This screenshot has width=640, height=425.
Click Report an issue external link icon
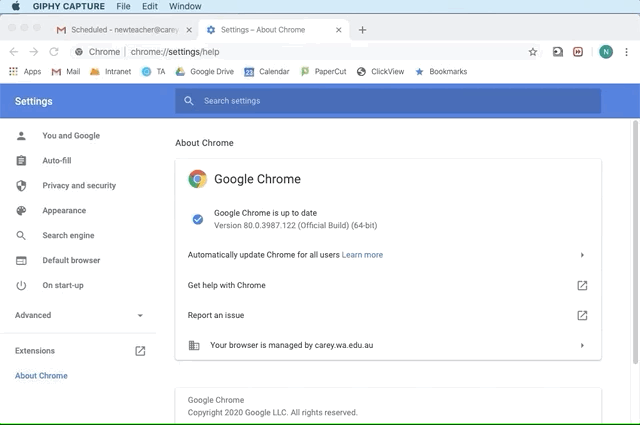point(582,315)
